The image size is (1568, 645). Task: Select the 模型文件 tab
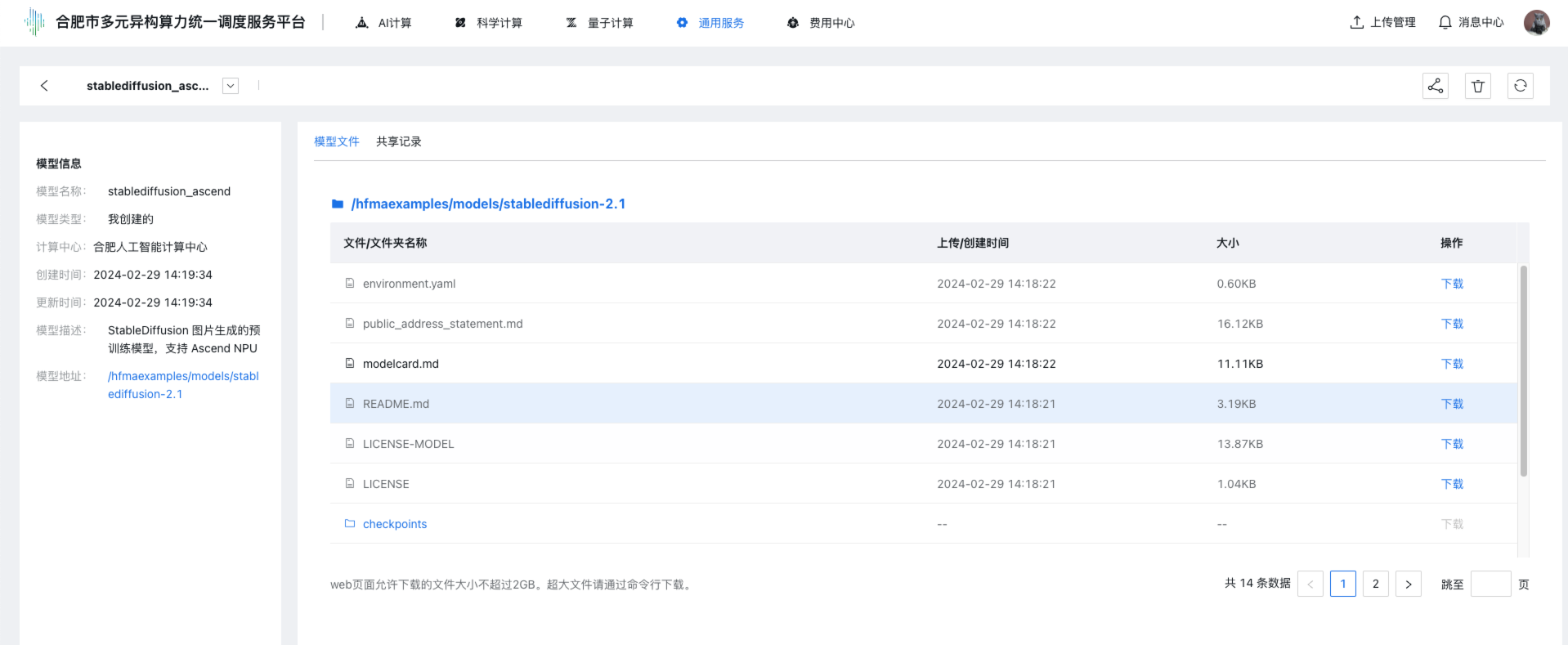(336, 141)
